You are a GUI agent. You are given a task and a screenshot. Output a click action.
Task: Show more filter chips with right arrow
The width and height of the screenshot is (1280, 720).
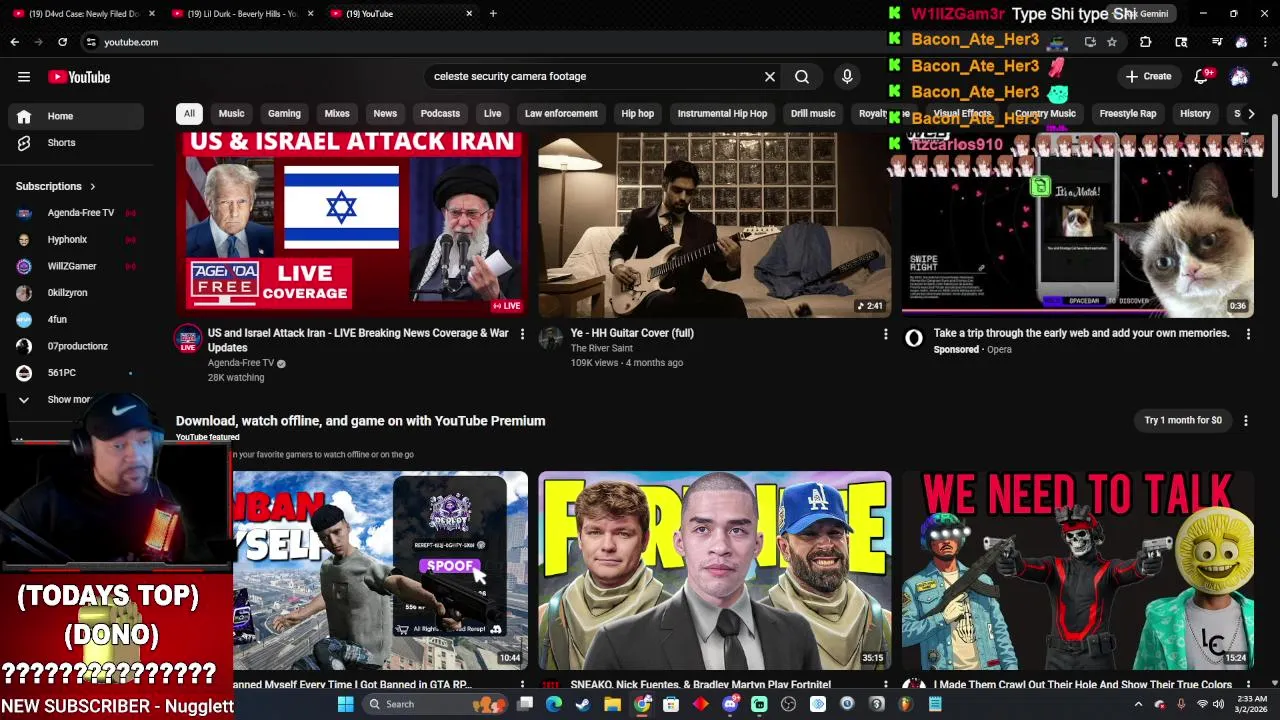tap(1251, 113)
